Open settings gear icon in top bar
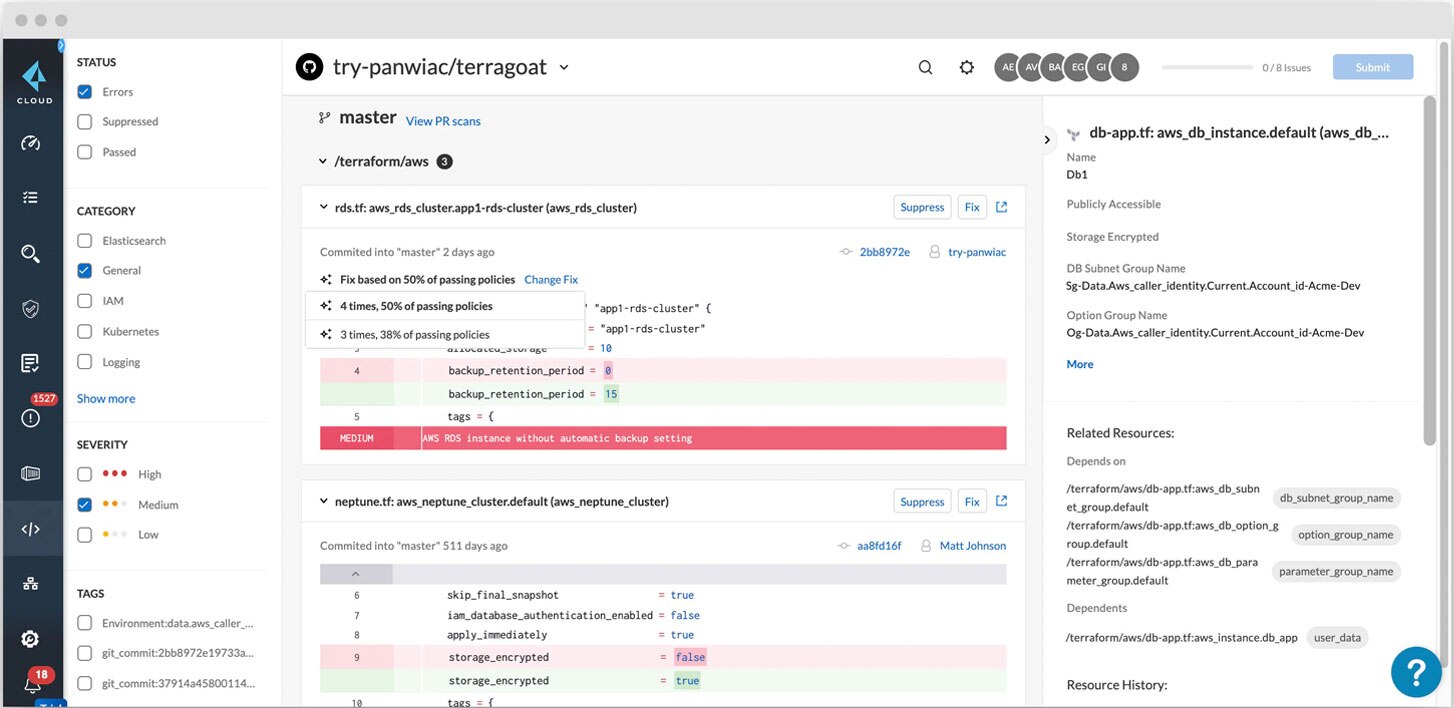The width and height of the screenshot is (1454, 708). pos(966,67)
